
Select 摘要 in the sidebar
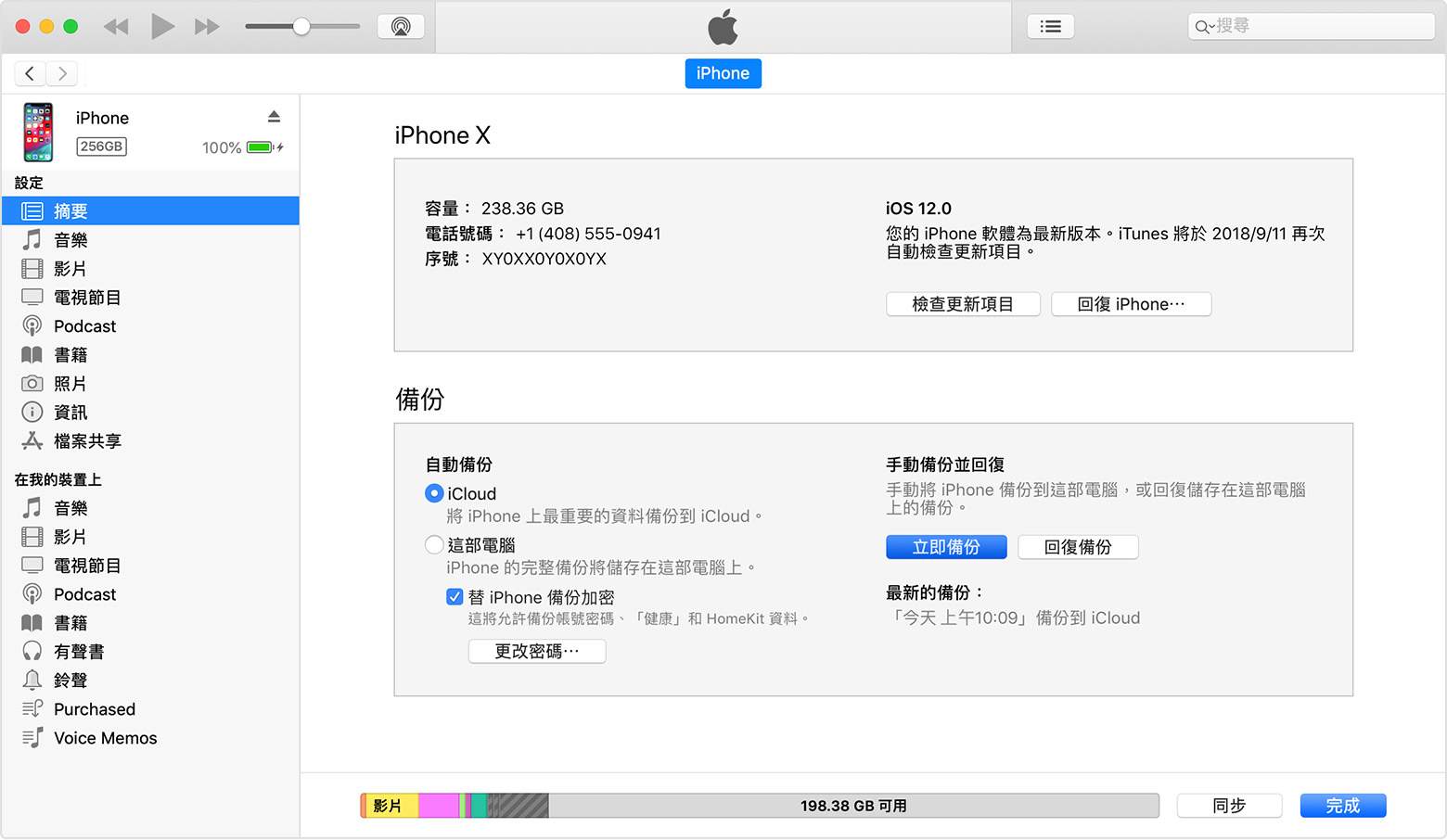click(x=70, y=211)
